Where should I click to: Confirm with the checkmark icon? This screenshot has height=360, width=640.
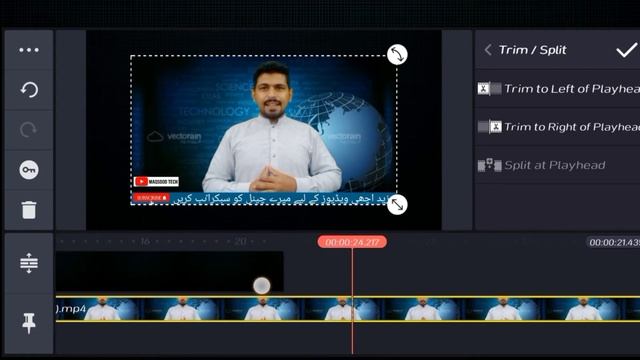coord(626,50)
